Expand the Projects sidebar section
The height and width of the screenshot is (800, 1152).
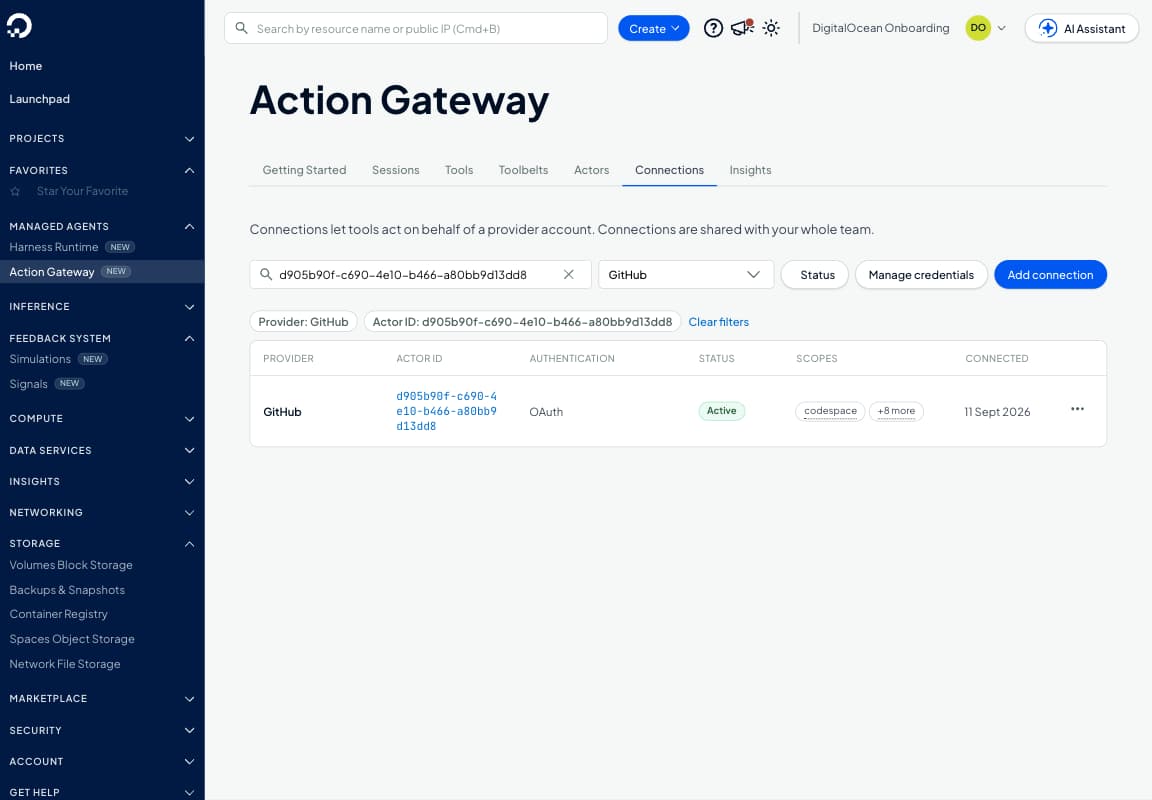(x=102, y=139)
